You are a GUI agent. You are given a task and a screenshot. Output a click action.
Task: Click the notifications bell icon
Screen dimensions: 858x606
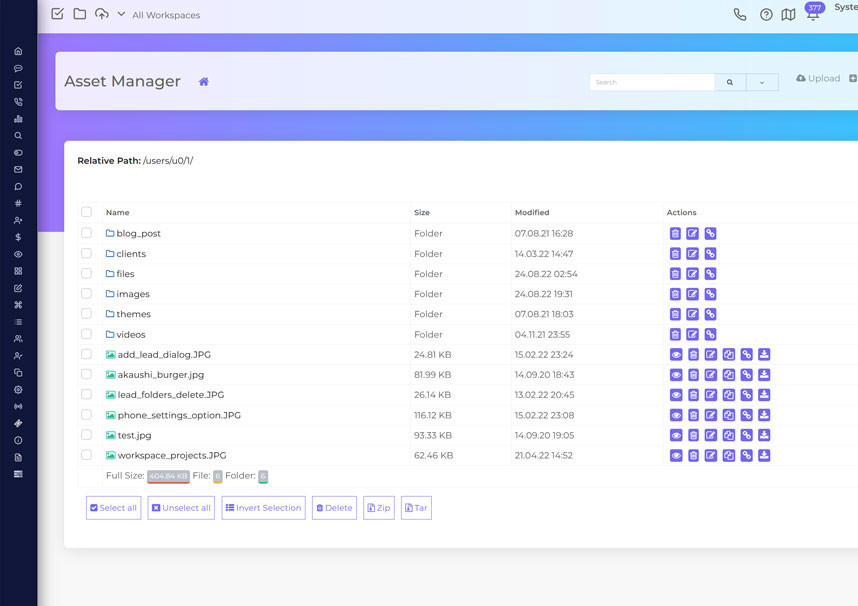(813, 15)
